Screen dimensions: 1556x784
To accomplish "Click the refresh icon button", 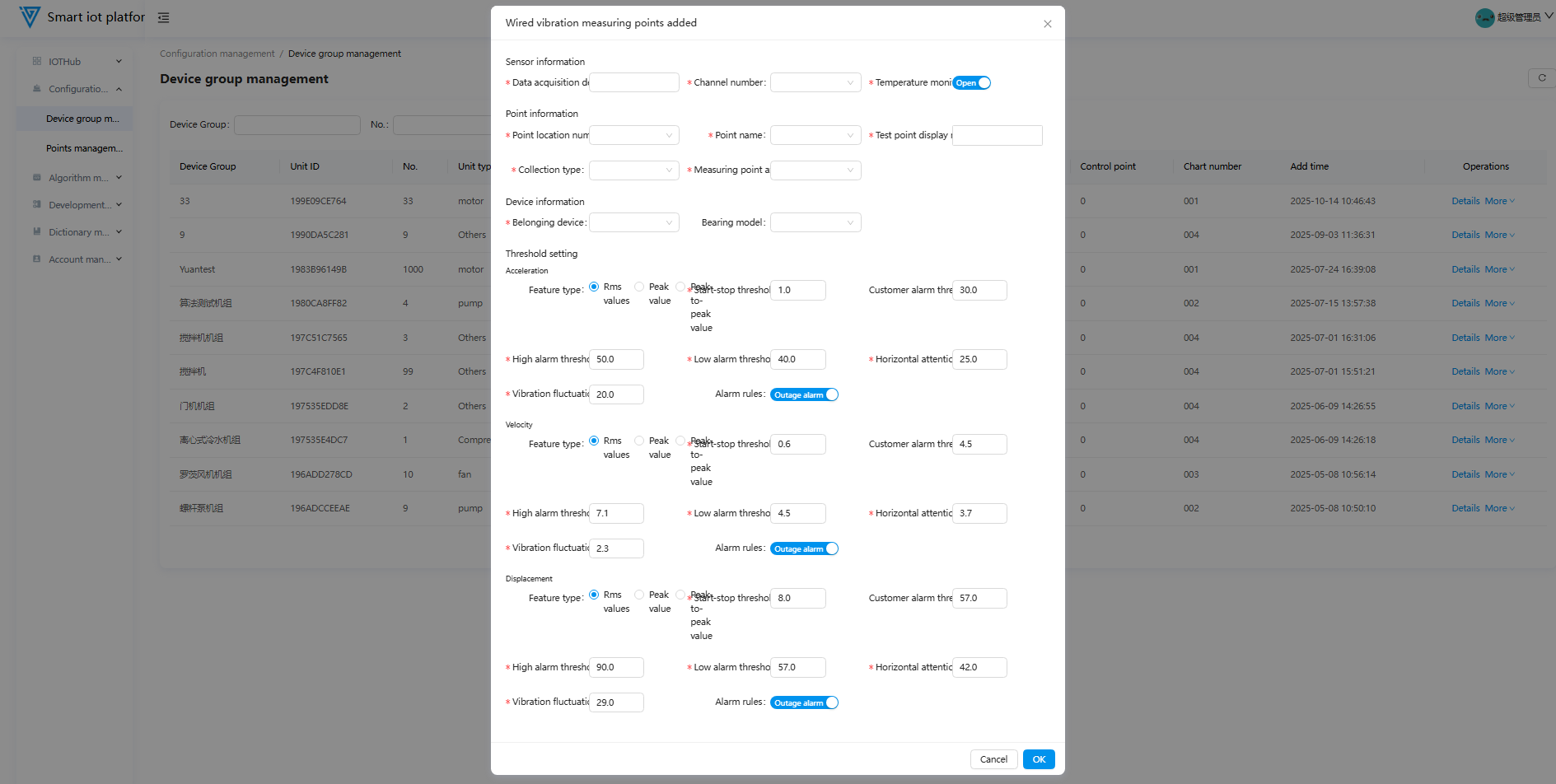I will pos(1541,78).
